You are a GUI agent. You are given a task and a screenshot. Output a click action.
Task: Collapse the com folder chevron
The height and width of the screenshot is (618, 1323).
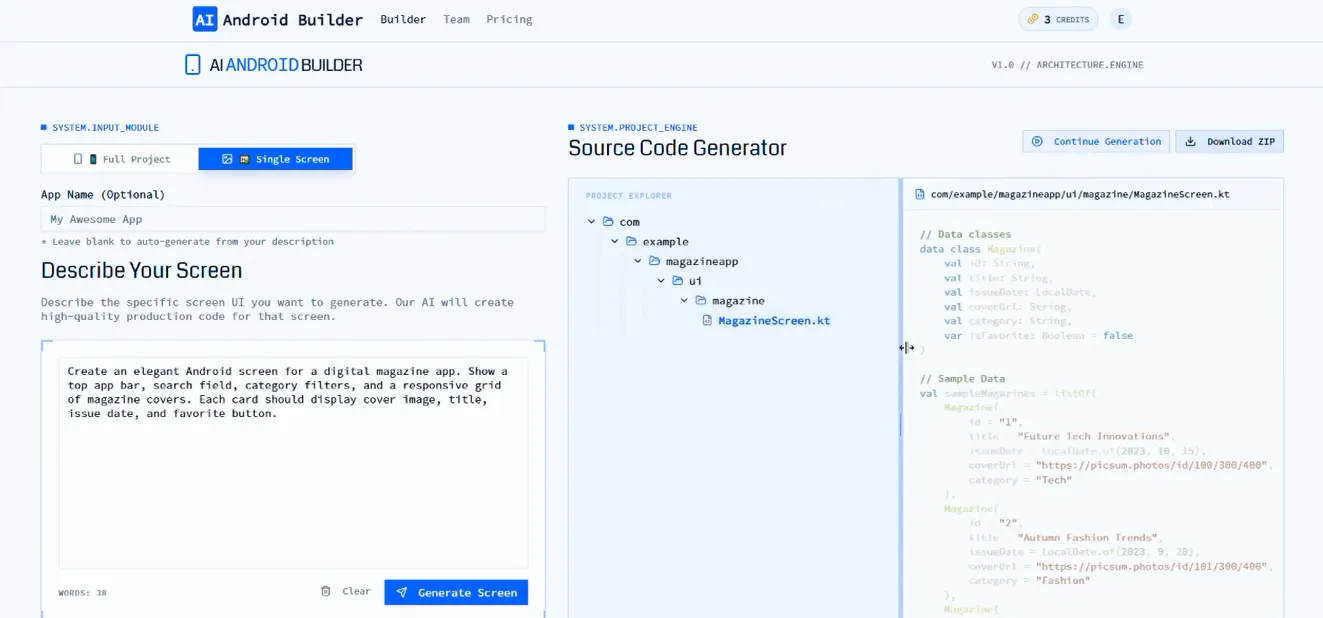[x=591, y=222]
